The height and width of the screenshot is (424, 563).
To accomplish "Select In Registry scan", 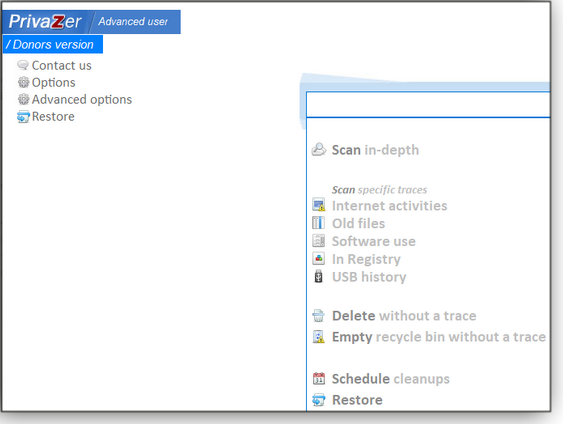I will tap(366, 260).
